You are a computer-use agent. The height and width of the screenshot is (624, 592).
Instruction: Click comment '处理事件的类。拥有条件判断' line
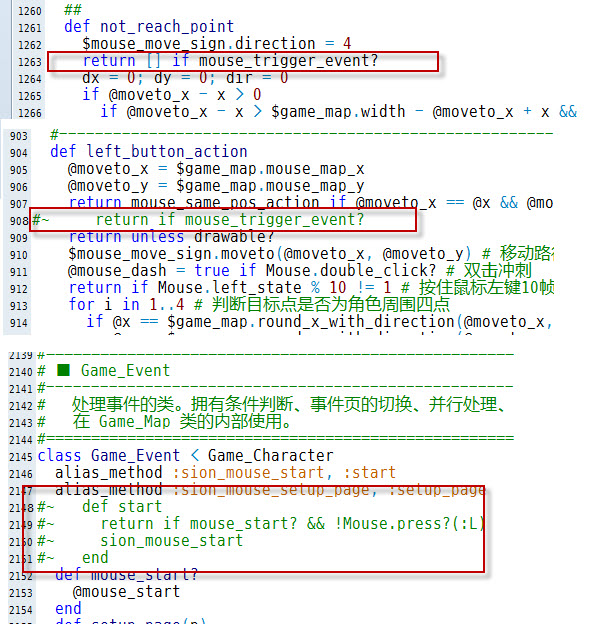[x=271, y=405]
